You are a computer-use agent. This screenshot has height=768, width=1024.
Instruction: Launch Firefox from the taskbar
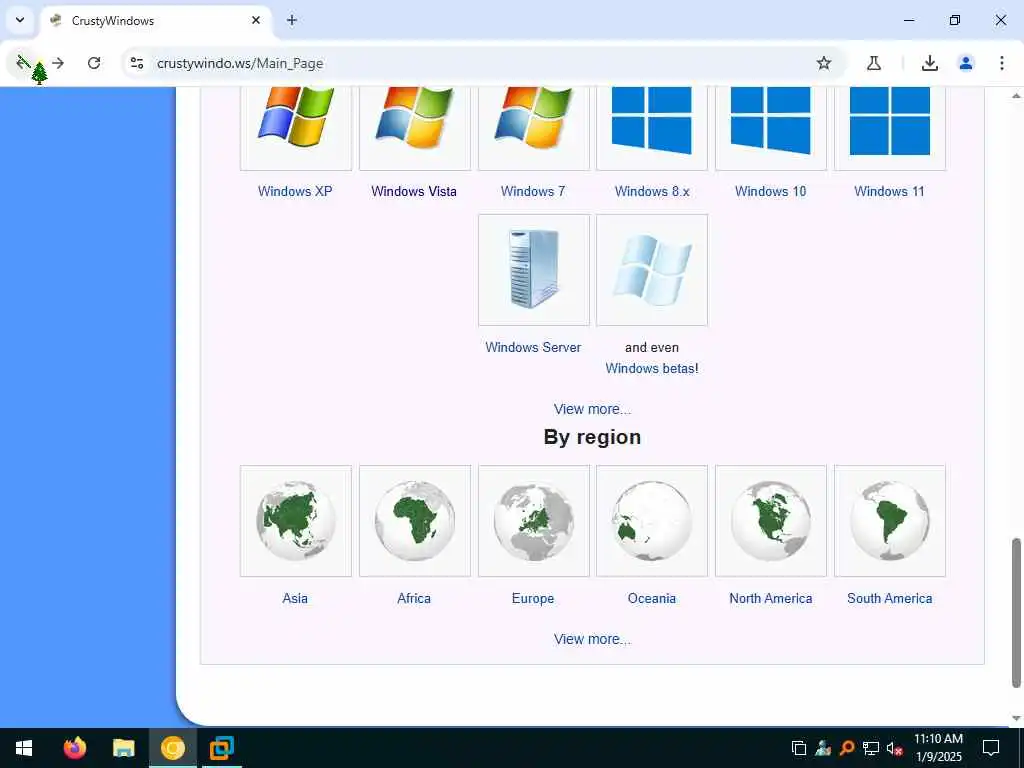click(x=74, y=748)
